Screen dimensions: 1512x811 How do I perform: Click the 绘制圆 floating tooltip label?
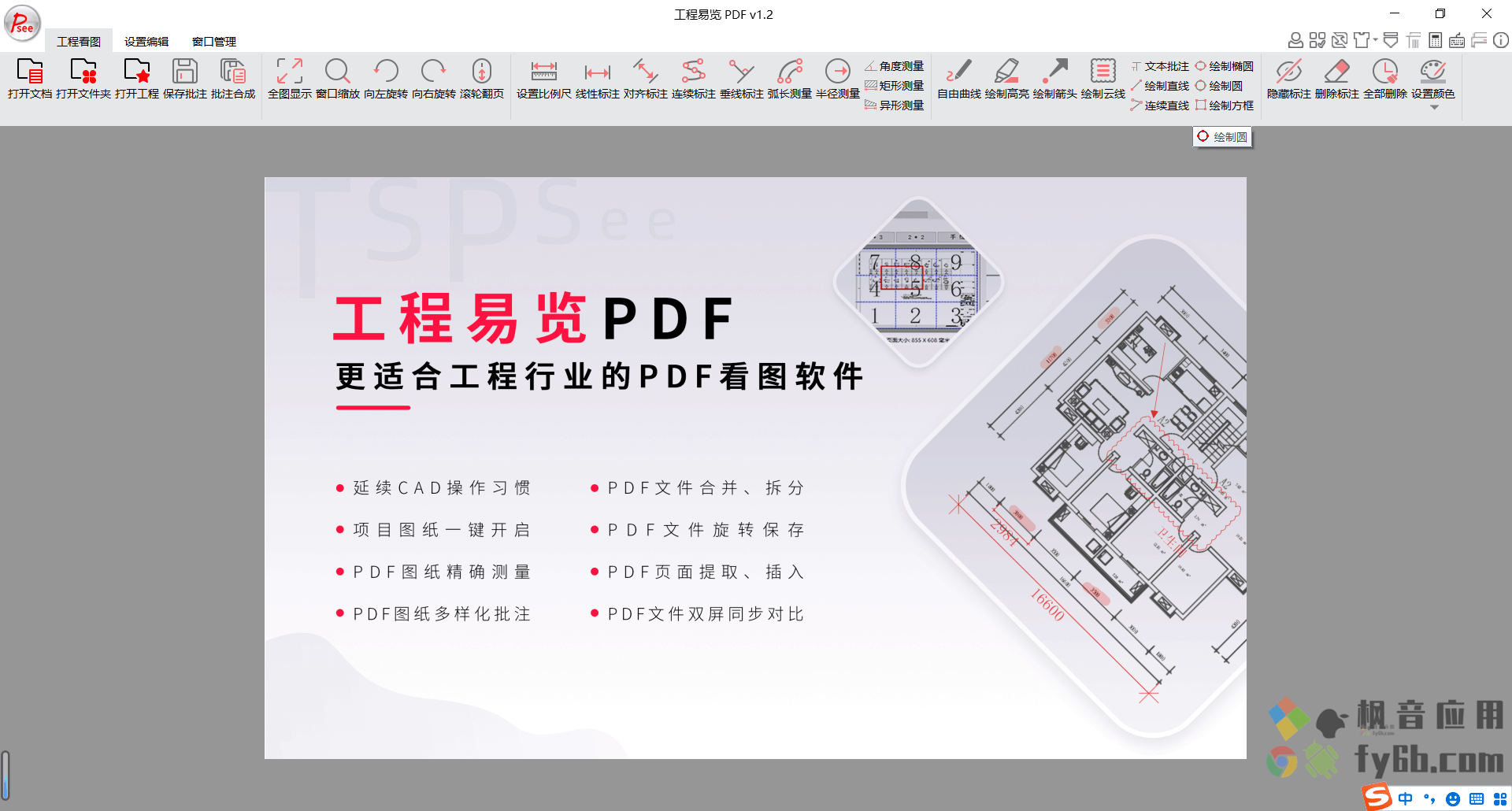(x=1222, y=137)
